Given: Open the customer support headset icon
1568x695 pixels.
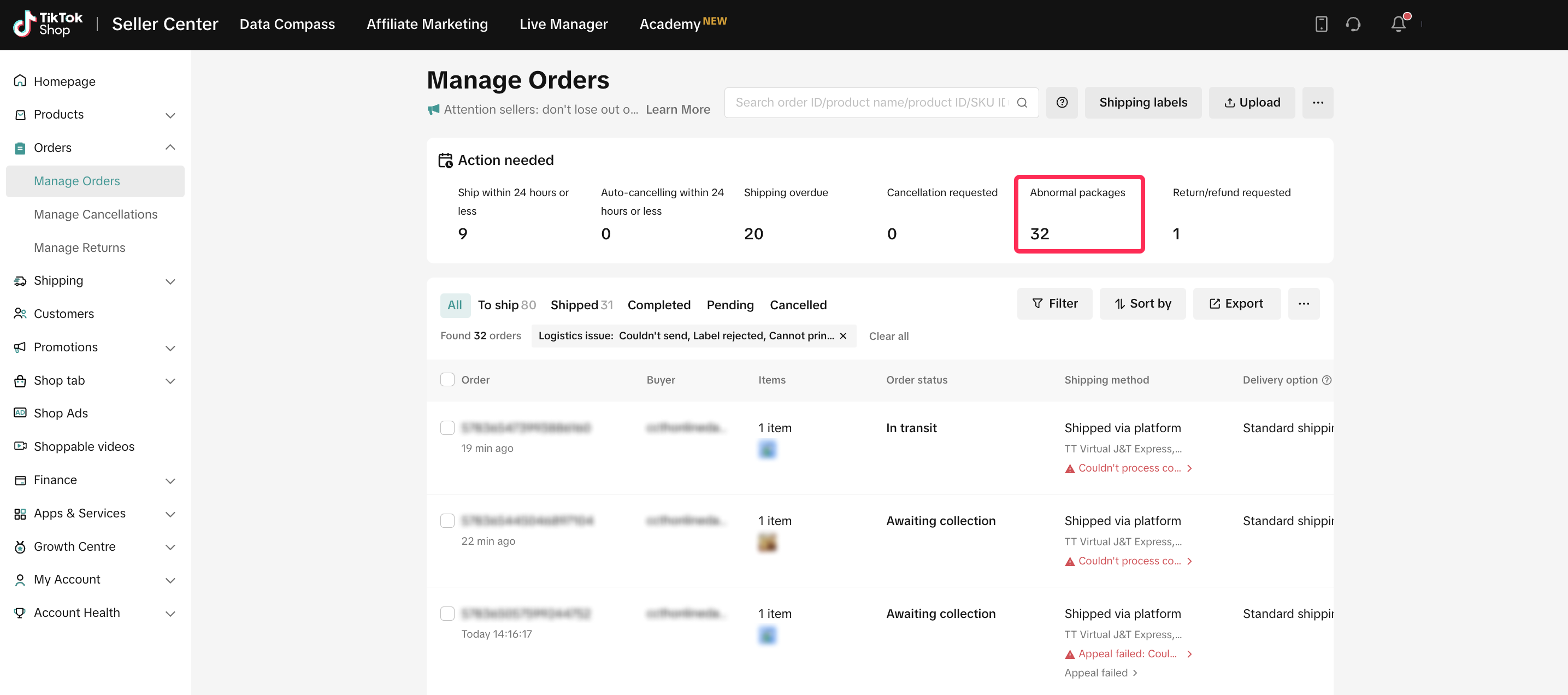Looking at the screenshot, I should pyautogui.click(x=1353, y=25).
